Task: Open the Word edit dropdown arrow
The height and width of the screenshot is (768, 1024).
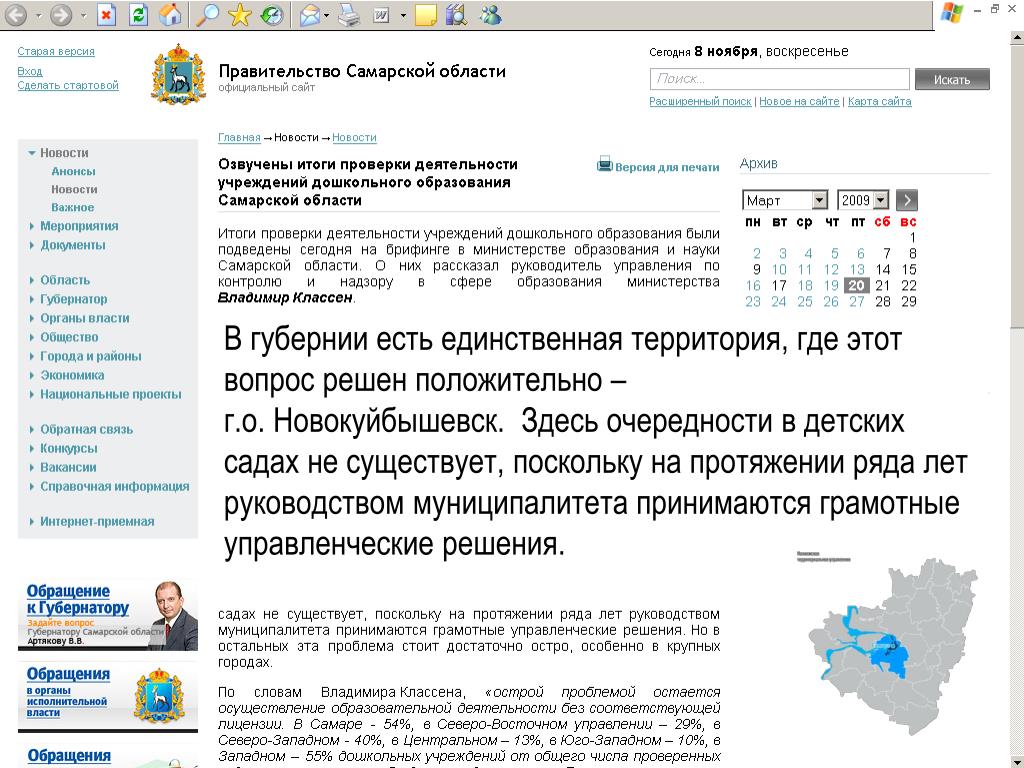Action: click(403, 15)
